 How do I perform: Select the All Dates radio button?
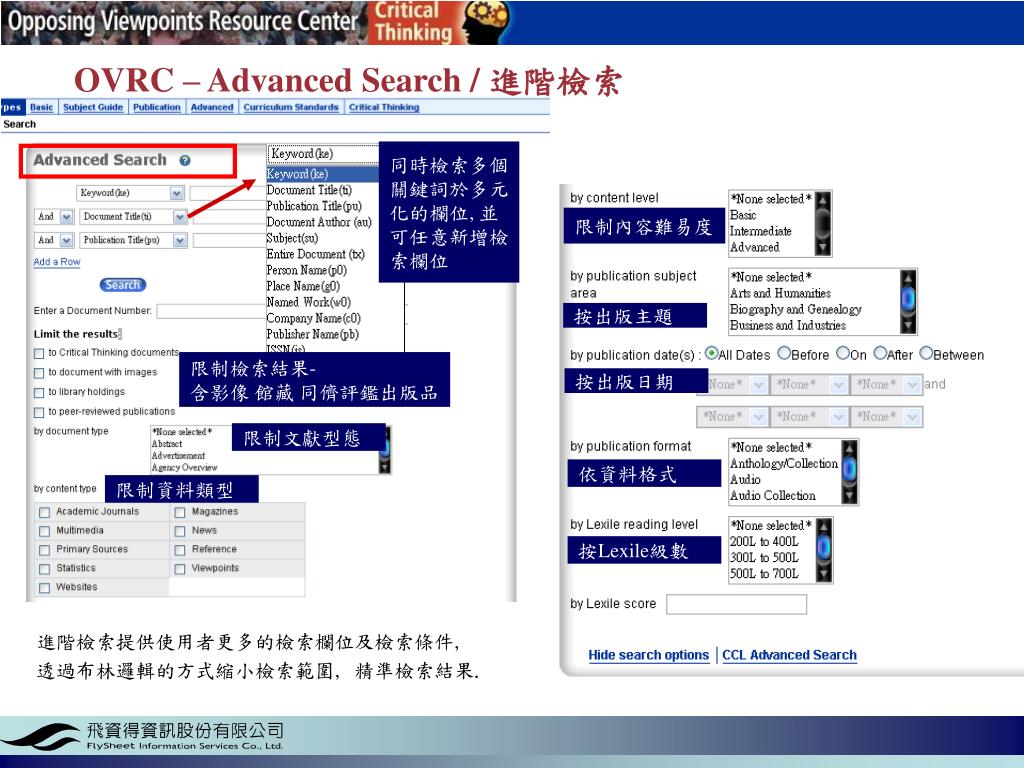(711, 353)
